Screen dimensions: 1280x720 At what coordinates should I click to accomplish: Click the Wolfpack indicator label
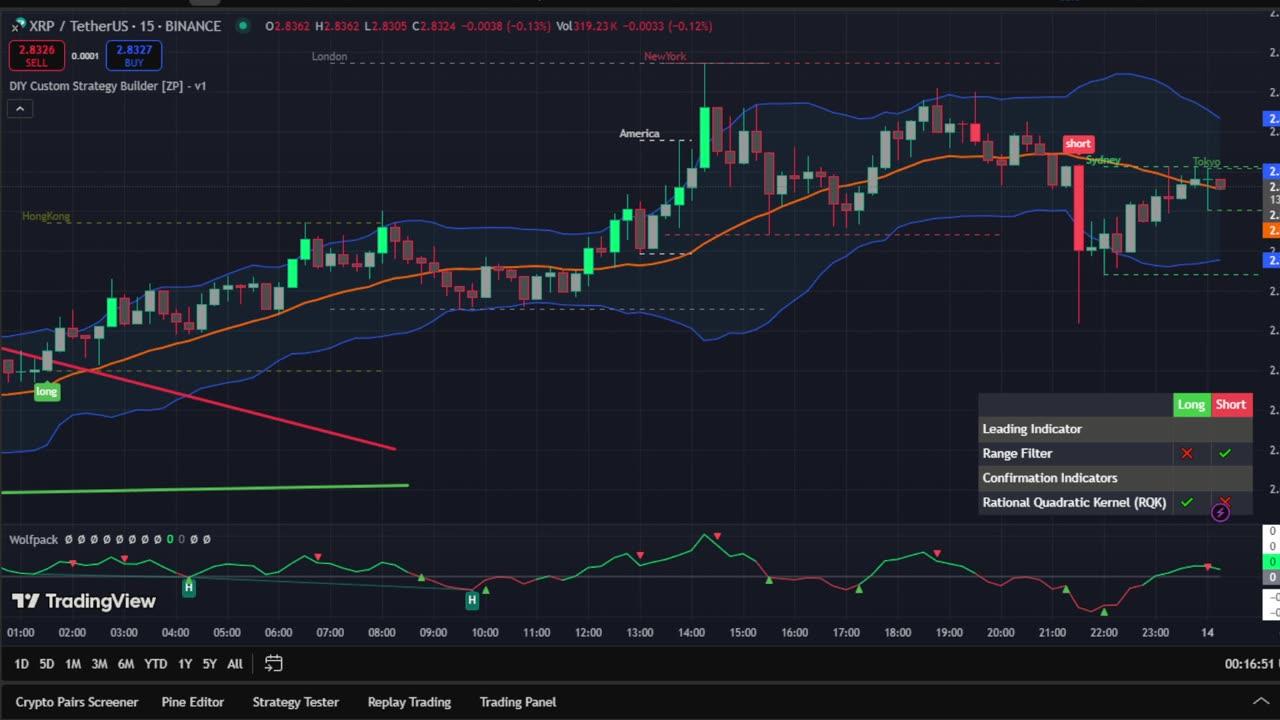pos(34,540)
